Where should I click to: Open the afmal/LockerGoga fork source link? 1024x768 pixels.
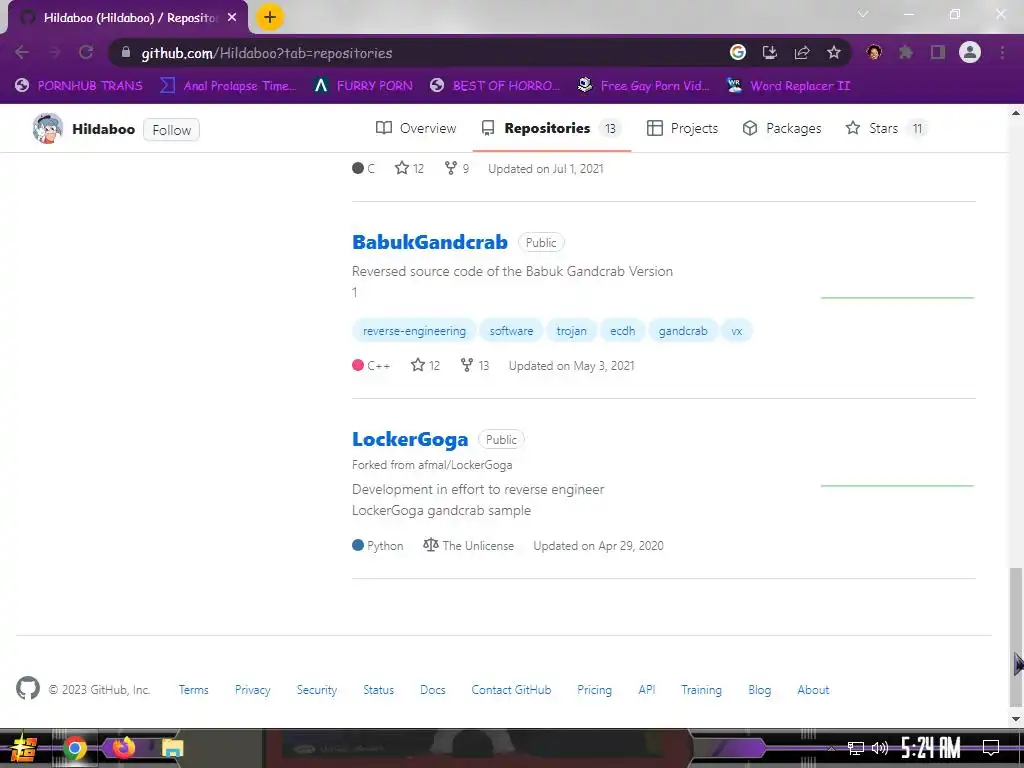[465, 465]
